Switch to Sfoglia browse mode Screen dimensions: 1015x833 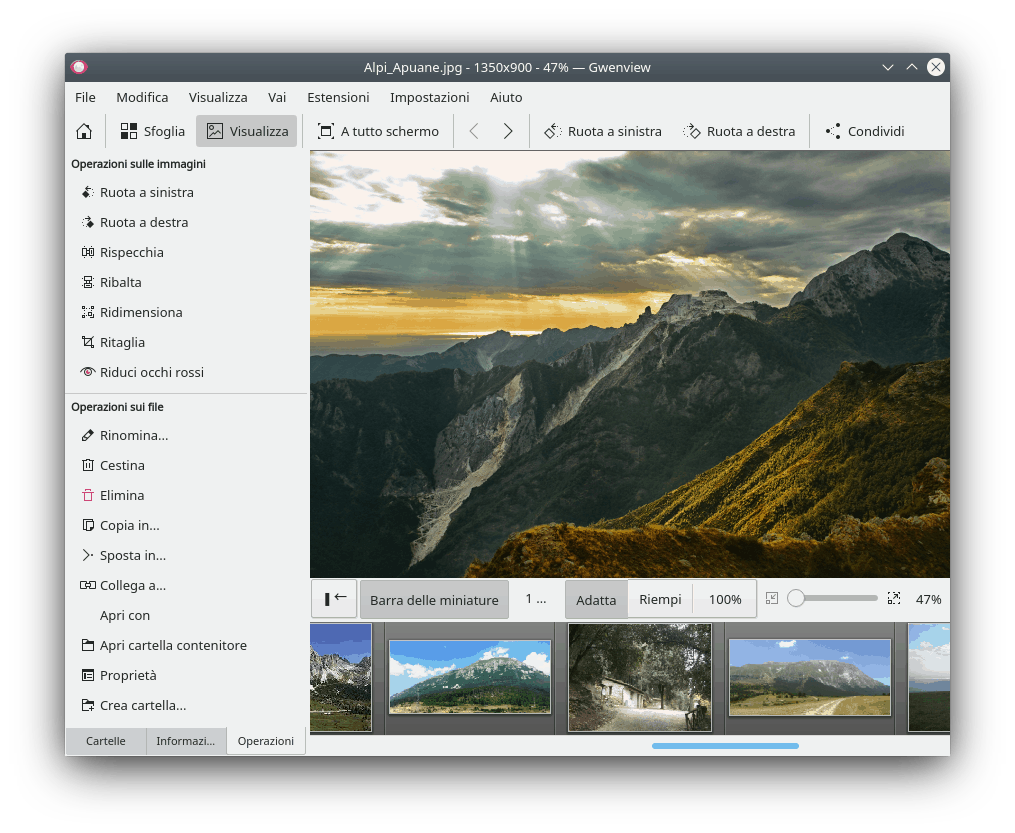pos(153,131)
